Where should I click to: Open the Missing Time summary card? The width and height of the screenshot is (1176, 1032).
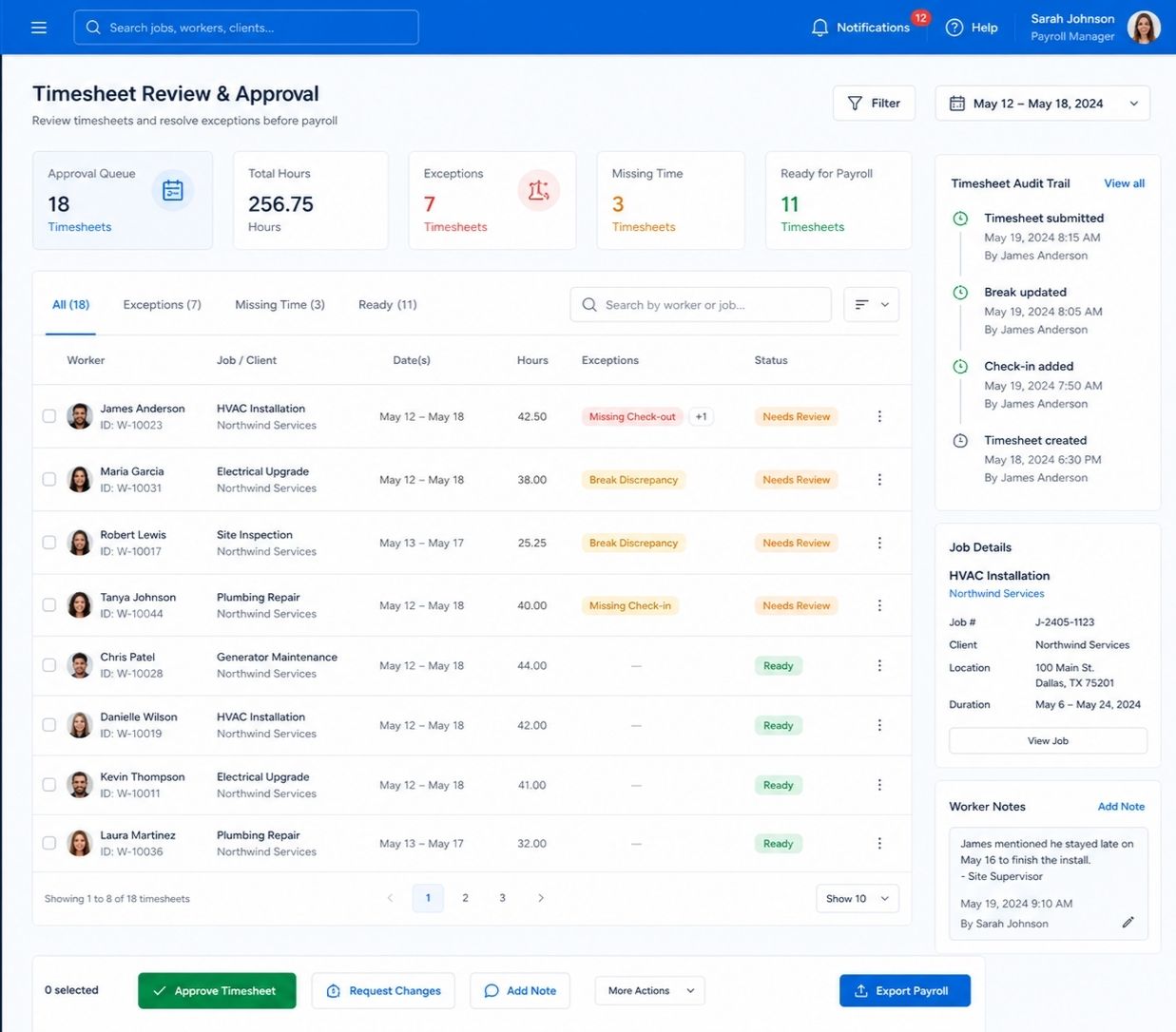[670, 201]
